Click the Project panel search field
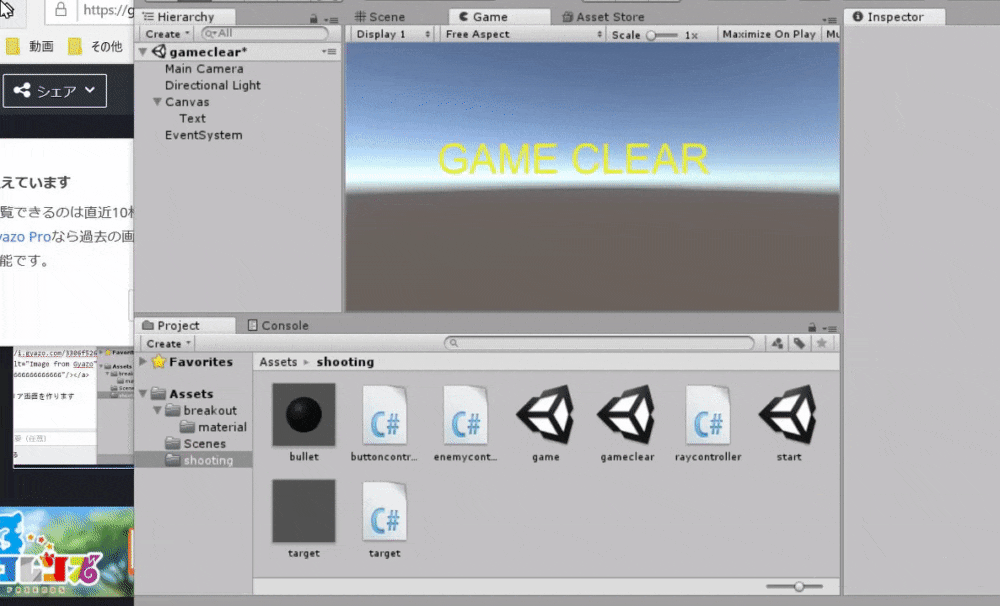The width and height of the screenshot is (1000, 606). pyautogui.click(x=600, y=343)
